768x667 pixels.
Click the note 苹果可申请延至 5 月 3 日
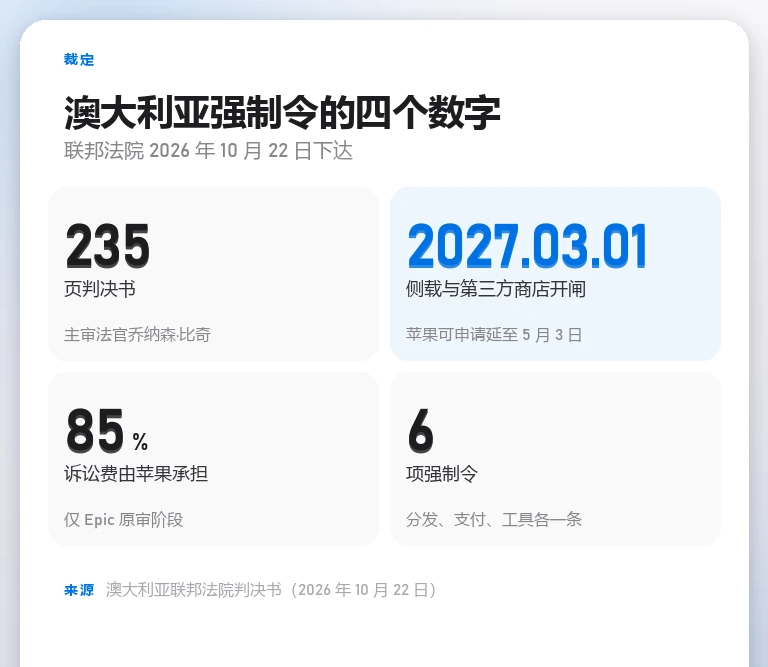pyautogui.click(x=494, y=335)
